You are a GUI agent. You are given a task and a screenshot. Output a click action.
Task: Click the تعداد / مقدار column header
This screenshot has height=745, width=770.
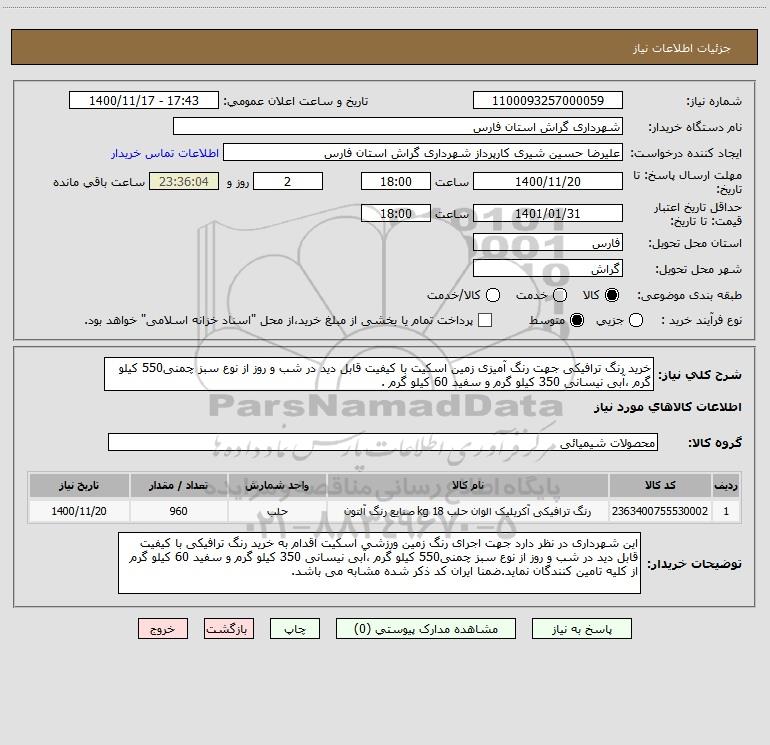pyautogui.click(x=178, y=485)
